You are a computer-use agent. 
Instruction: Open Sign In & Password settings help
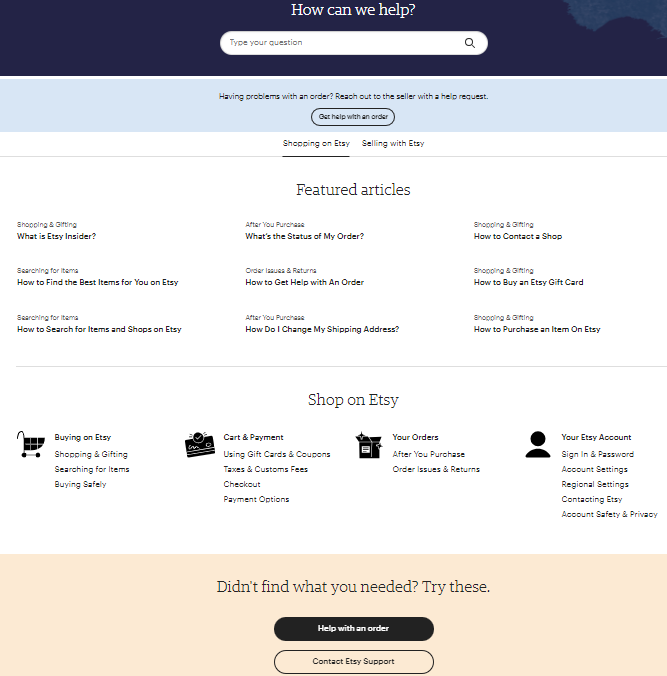[x=597, y=454]
